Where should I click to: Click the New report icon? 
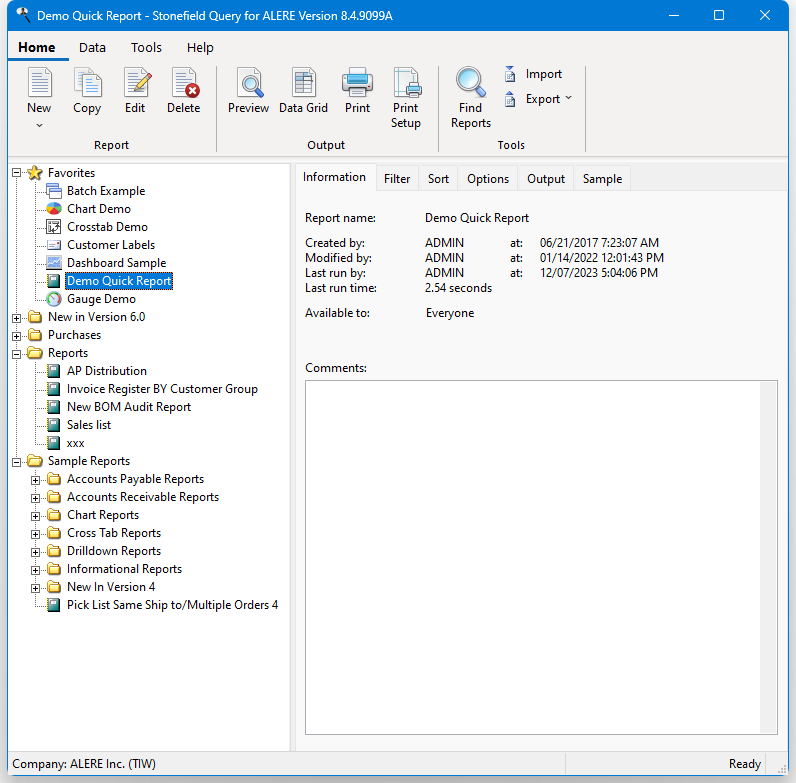[x=39, y=83]
